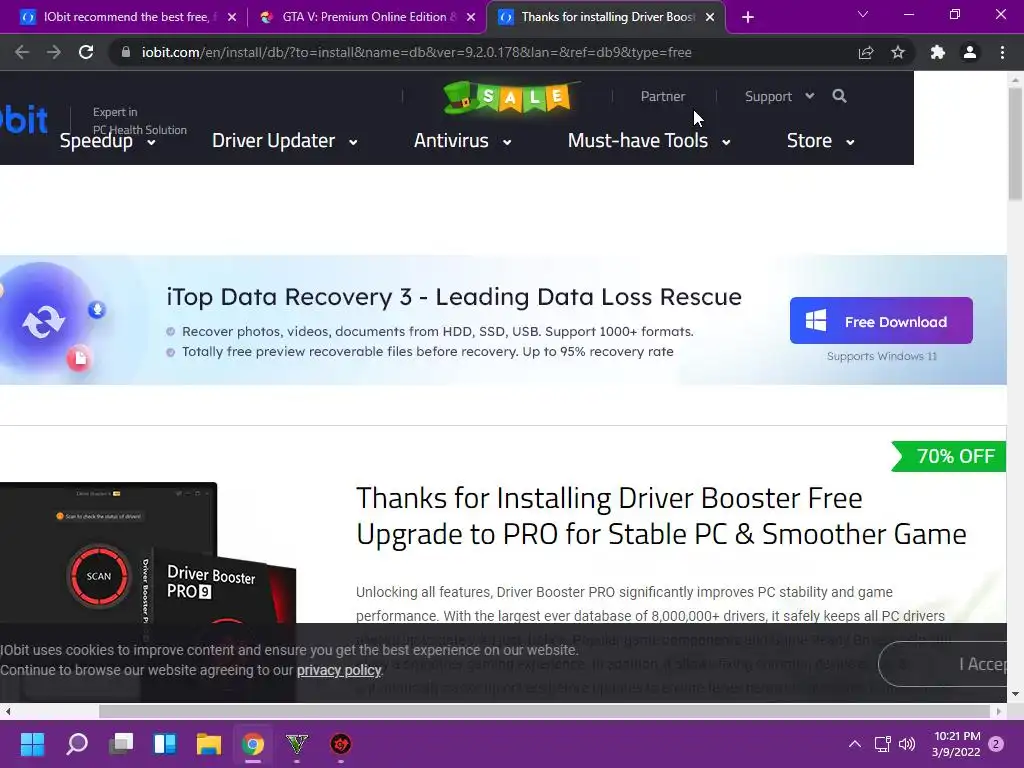Click the scroll left arrow
This screenshot has height=768, width=1024.
7,711
